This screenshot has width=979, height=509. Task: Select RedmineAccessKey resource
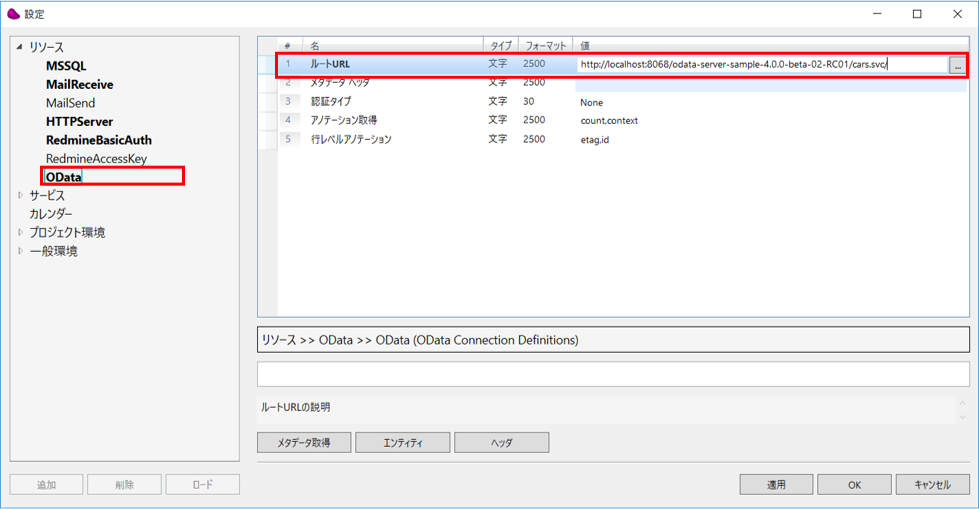(96, 159)
